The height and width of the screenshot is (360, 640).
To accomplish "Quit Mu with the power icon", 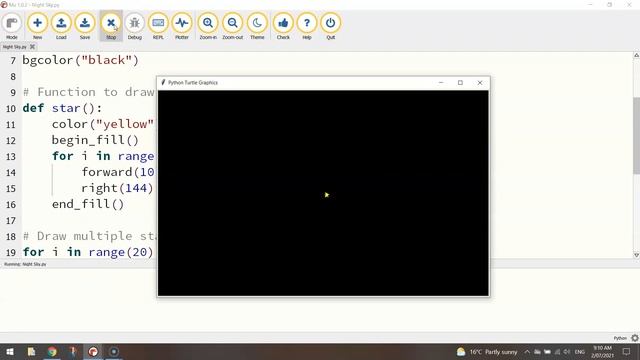I will pyautogui.click(x=331, y=26).
